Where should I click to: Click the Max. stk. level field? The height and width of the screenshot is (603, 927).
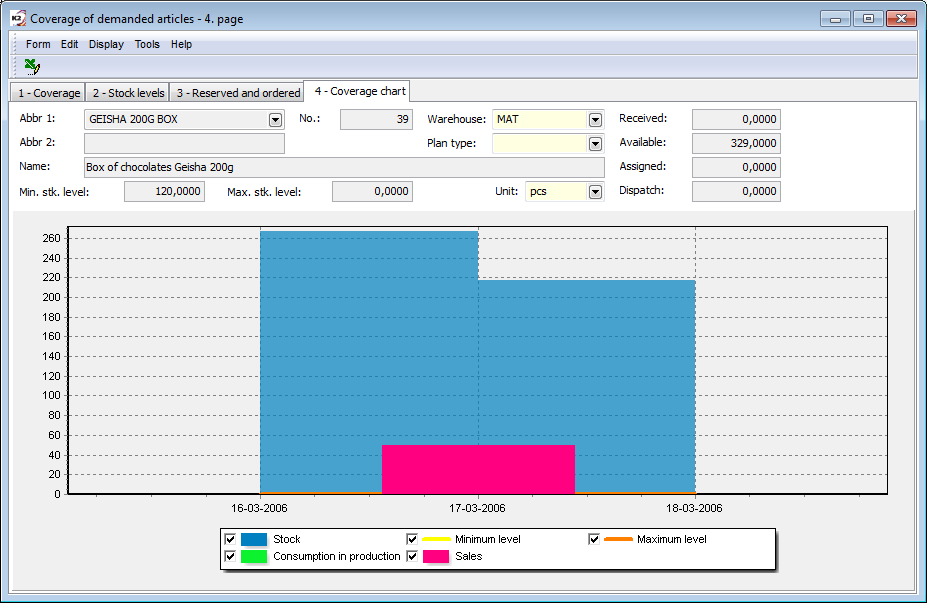pos(372,192)
